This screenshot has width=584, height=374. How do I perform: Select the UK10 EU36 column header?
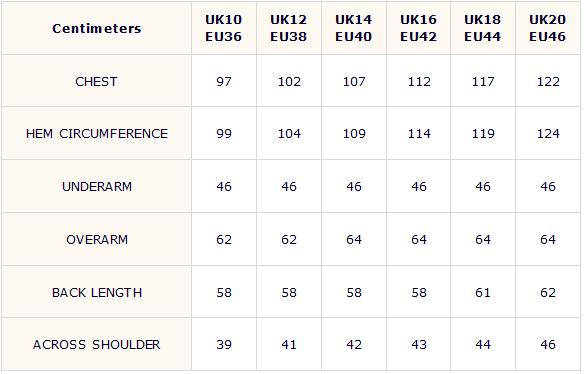223,28
